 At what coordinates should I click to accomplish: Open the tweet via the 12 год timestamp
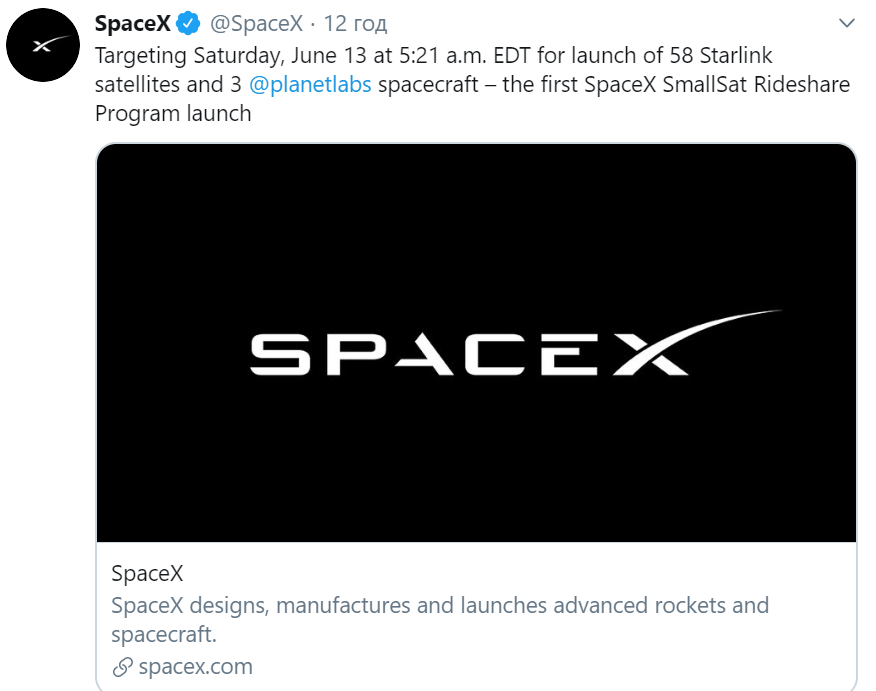[357, 21]
